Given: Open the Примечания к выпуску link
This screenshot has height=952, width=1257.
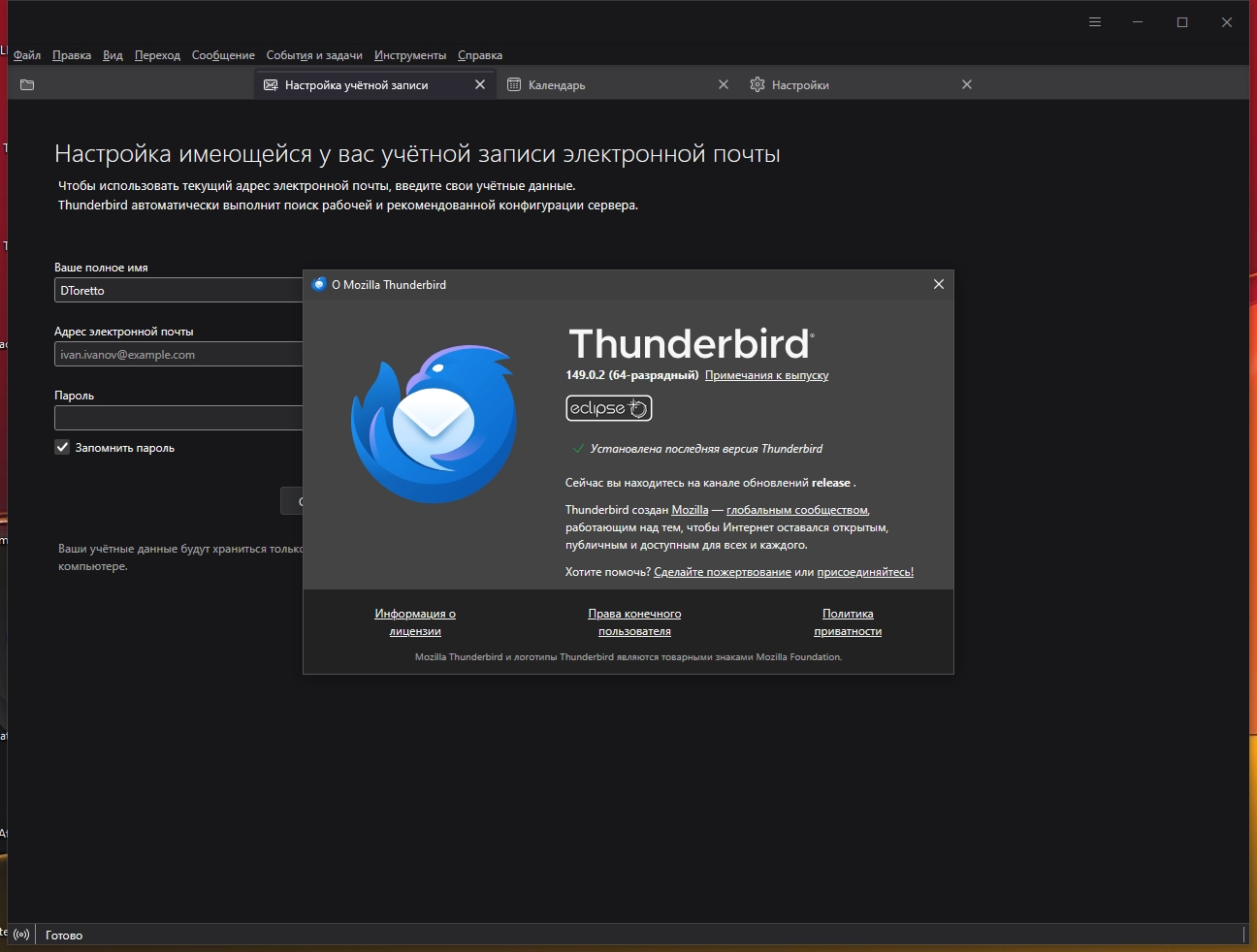Looking at the screenshot, I should [x=766, y=375].
